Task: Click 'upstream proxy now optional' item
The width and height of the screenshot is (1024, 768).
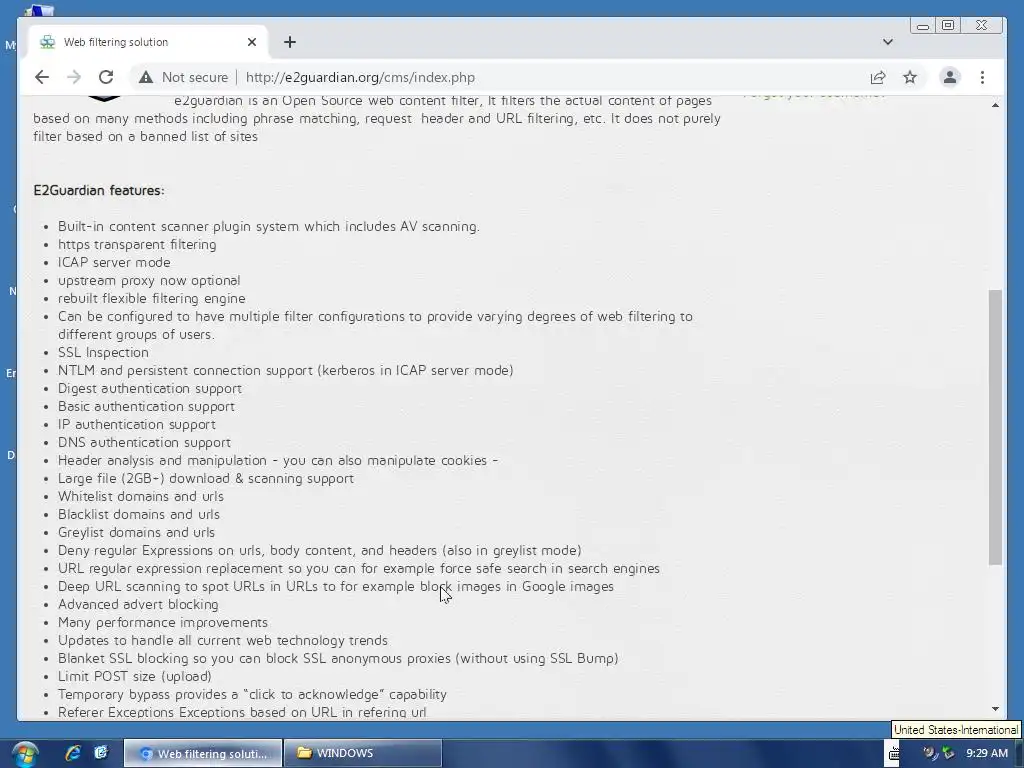Action: [x=149, y=280]
